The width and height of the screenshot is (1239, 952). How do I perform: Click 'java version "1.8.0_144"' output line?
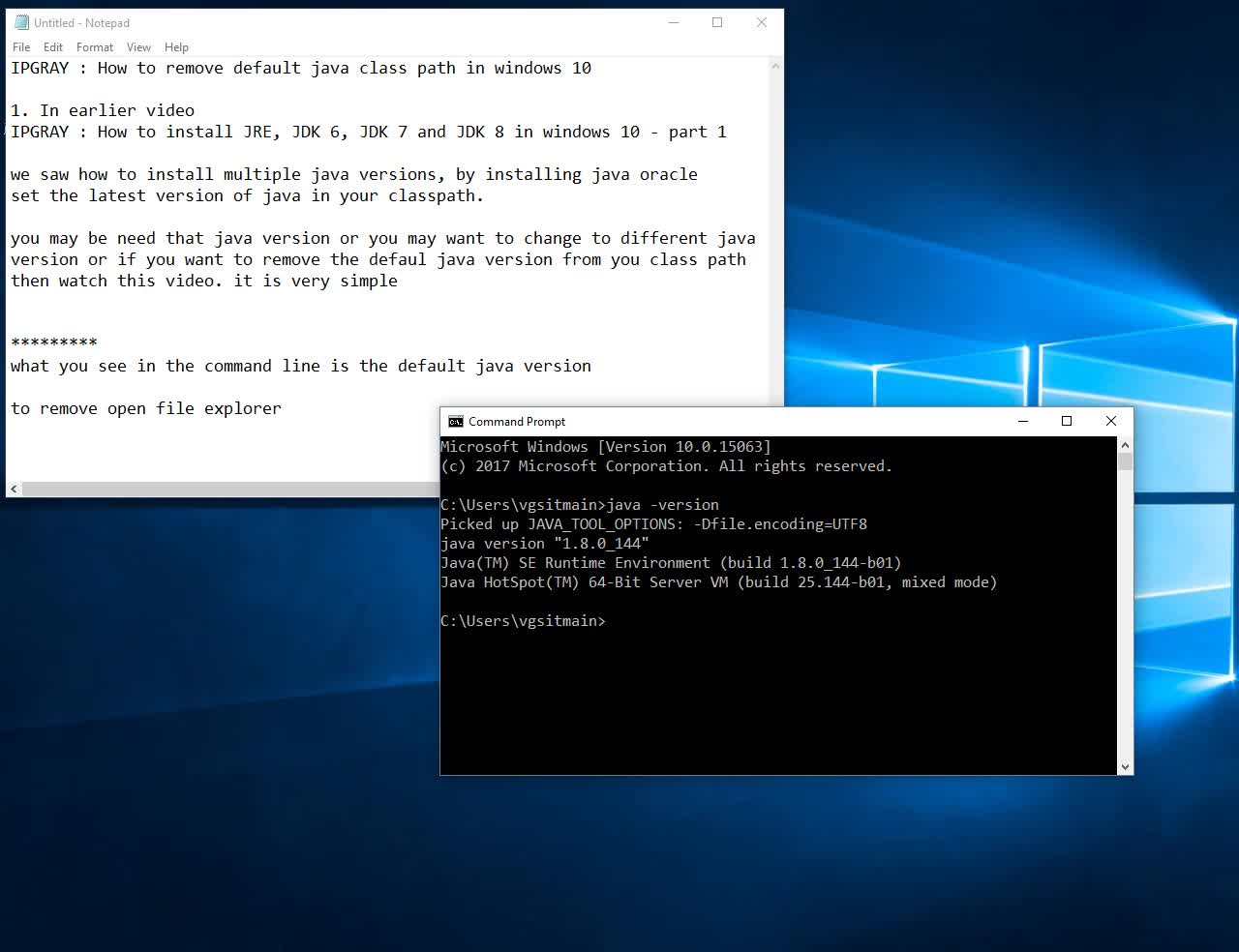point(545,544)
